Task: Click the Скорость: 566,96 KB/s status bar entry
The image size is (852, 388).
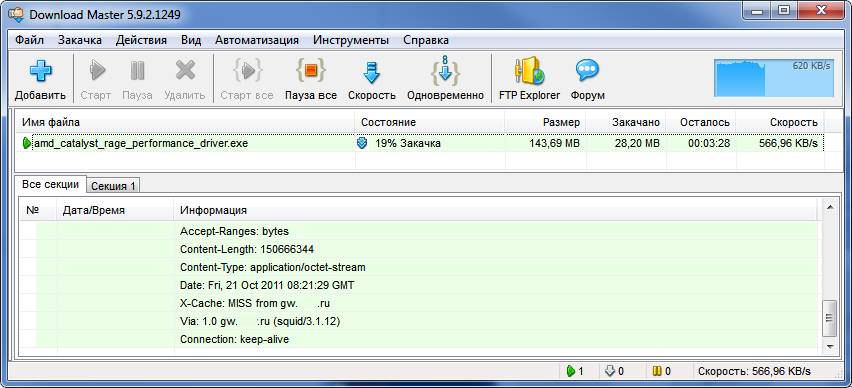Action: point(754,371)
